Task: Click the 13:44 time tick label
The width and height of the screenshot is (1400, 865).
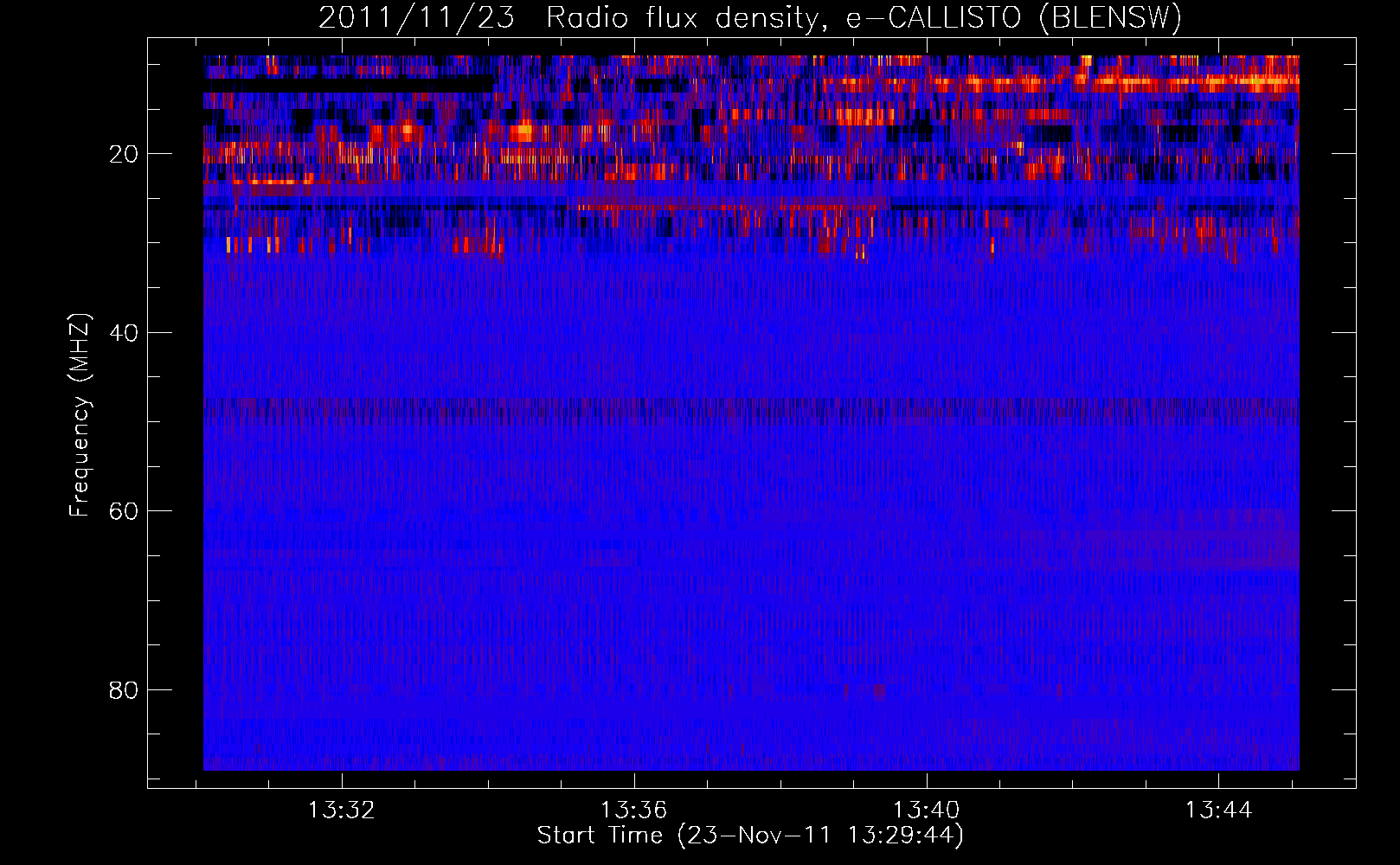Action: (x=1218, y=811)
